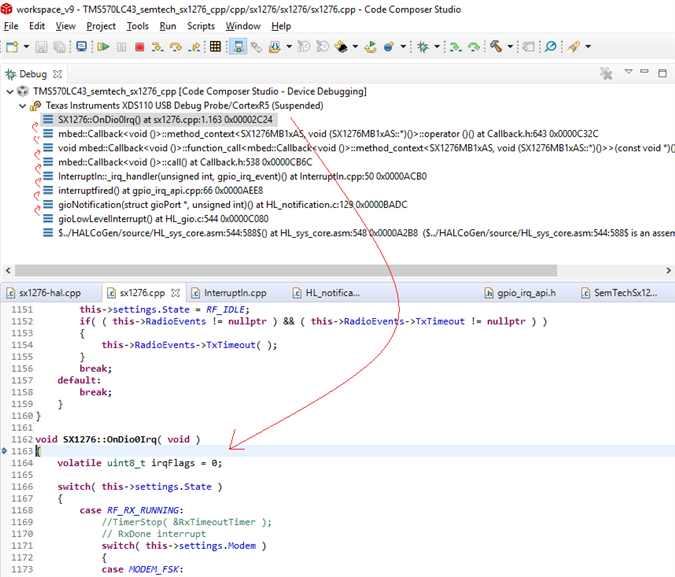Click the Save icon in toolbar

point(41,47)
